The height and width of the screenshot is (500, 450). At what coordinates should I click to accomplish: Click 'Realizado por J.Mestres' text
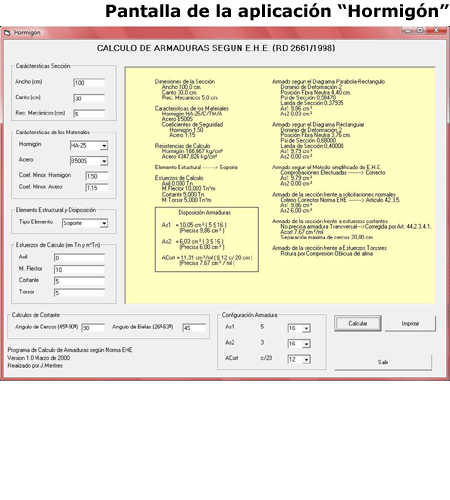[x=35, y=366]
